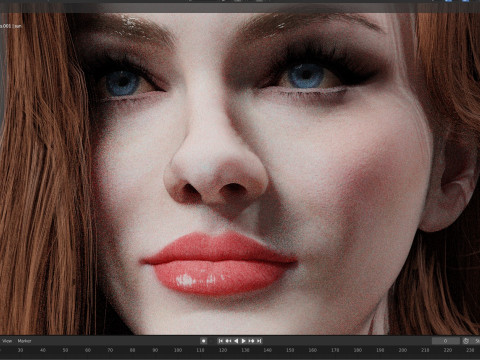Click frame 50 on the timeline ruler

click(65, 350)
